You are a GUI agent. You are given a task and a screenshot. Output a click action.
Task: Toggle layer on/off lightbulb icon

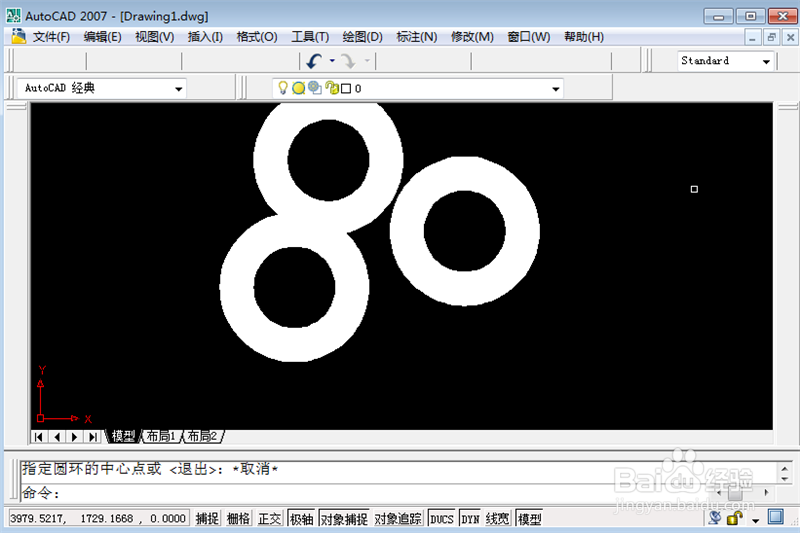[283, 88]
